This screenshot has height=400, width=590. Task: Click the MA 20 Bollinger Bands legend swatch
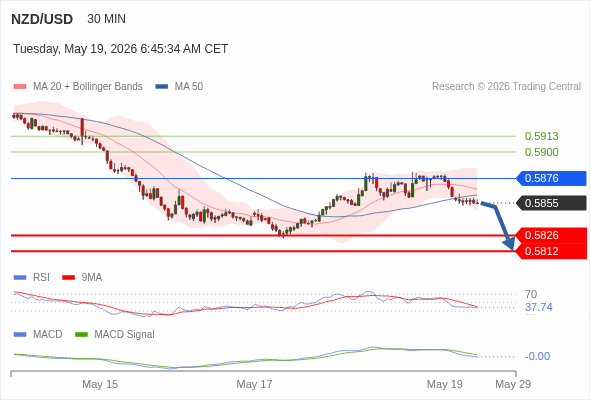point(20,87)
